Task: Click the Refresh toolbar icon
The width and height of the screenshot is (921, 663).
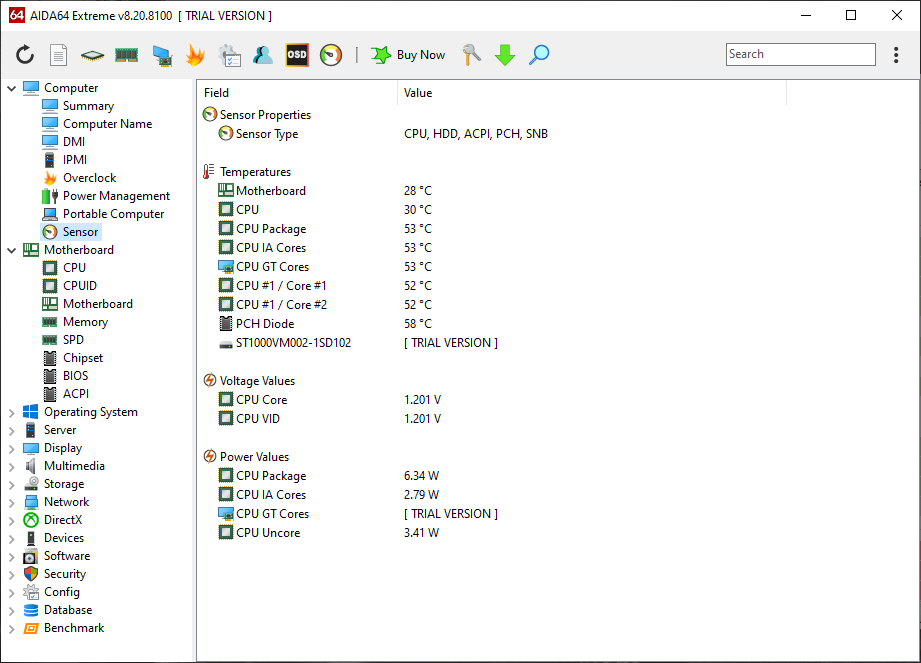Action: pyautogui.click(x=25, y=55)
